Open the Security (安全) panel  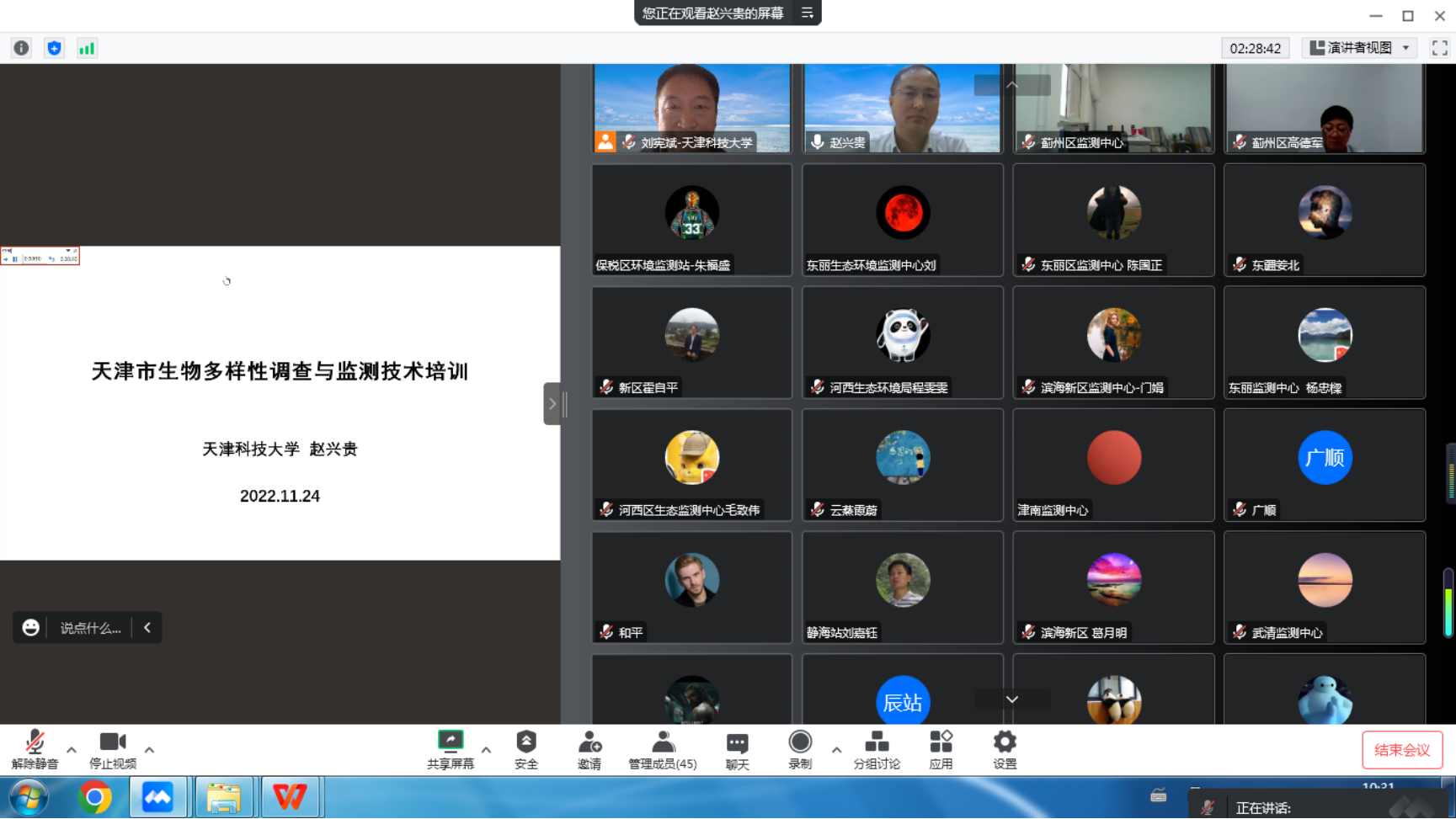(525, 749)
